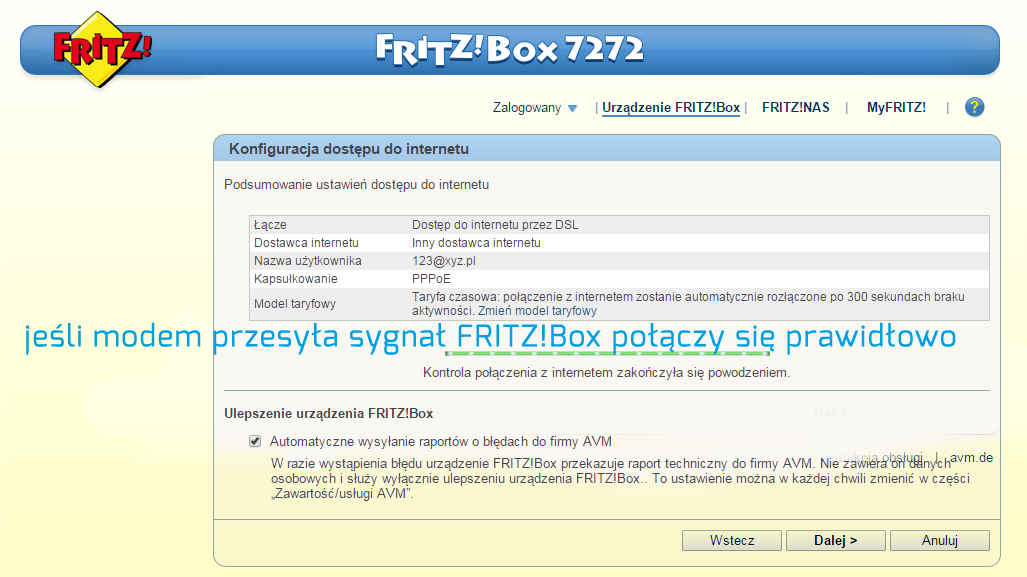Open the blue help question mark icon
1027x577 pixels.
click(974, 107)
